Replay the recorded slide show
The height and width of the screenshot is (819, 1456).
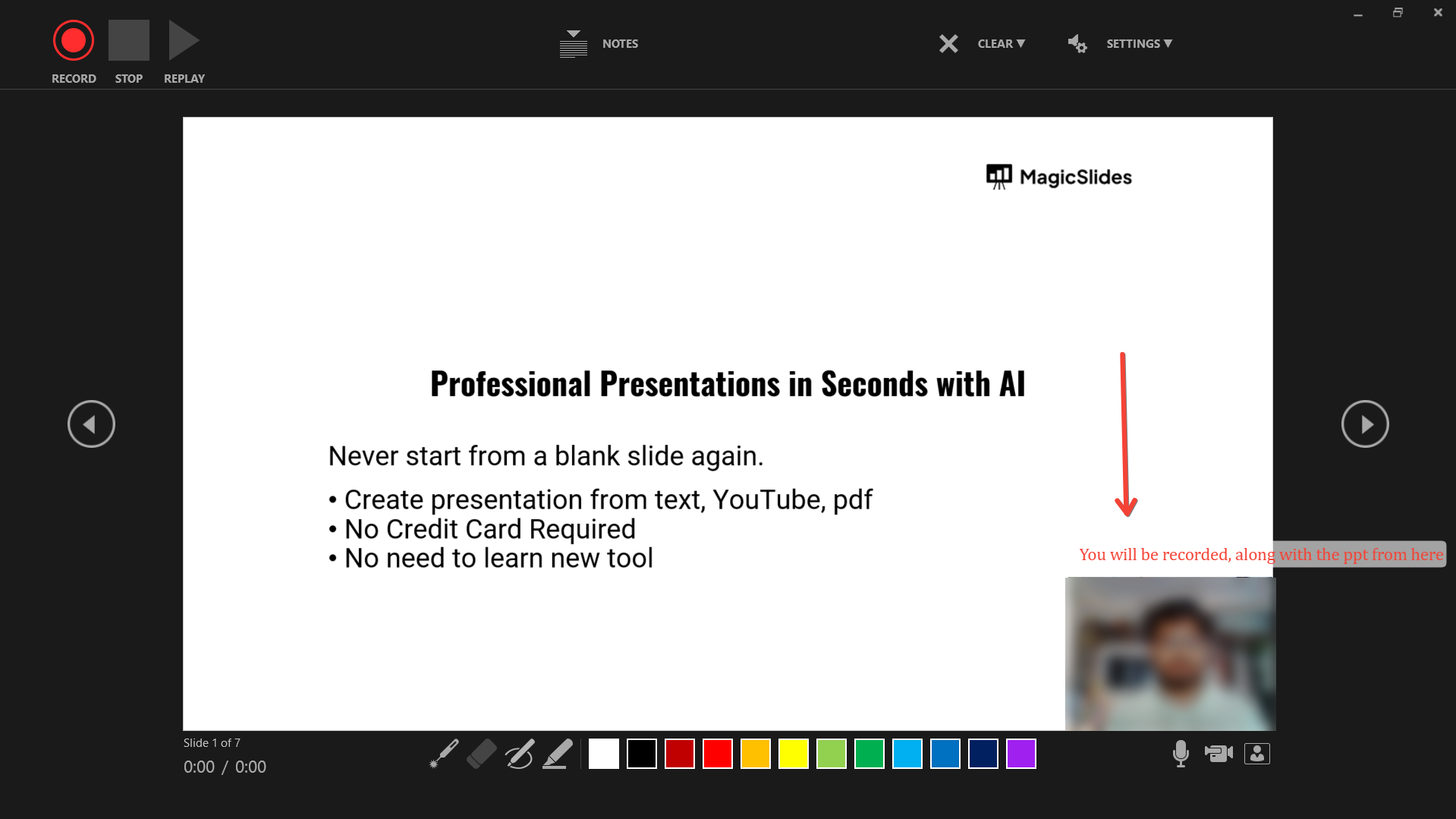pyautogui.click(x=184, y=40)
